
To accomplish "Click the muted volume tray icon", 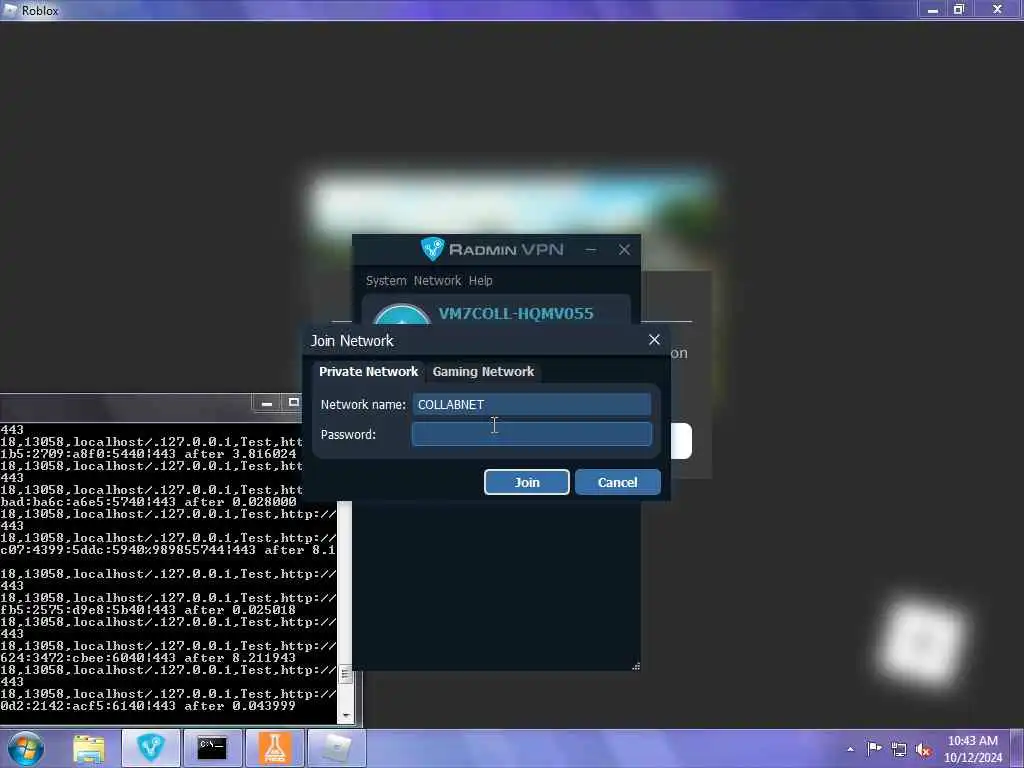I will (x=924, y=749).
